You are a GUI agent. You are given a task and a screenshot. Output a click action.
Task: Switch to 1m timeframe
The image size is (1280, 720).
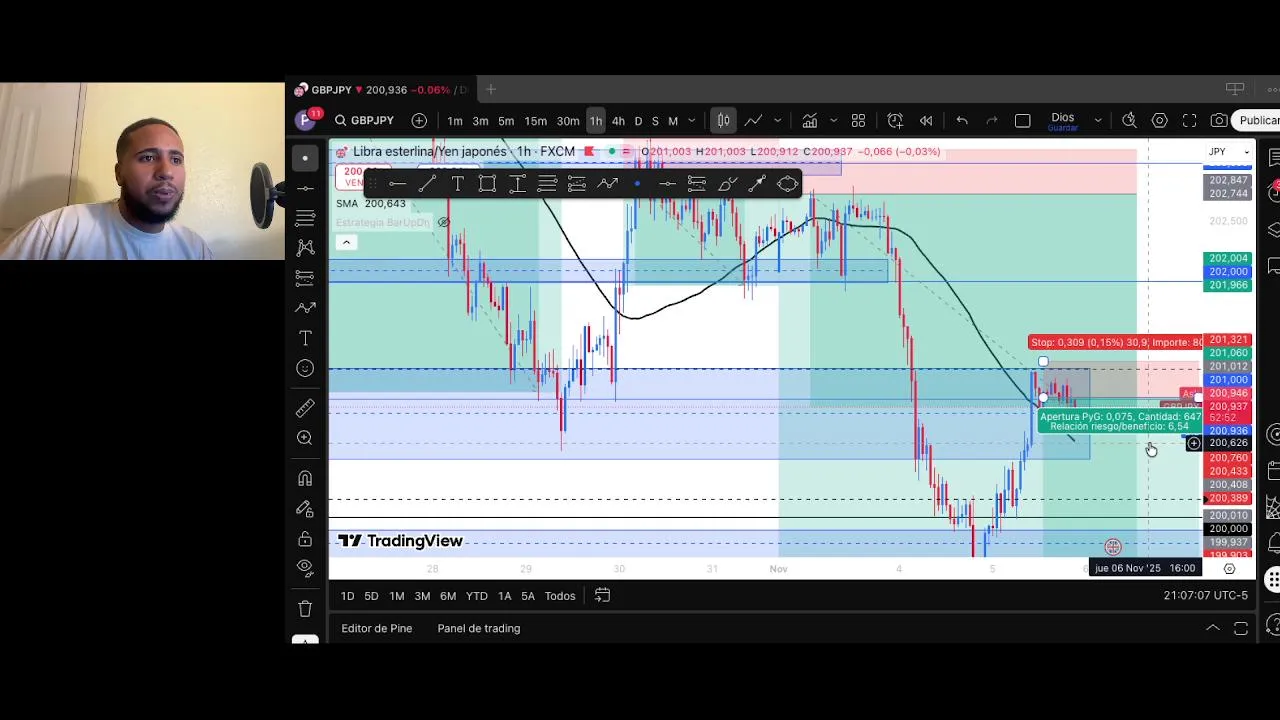pos(455,121)
